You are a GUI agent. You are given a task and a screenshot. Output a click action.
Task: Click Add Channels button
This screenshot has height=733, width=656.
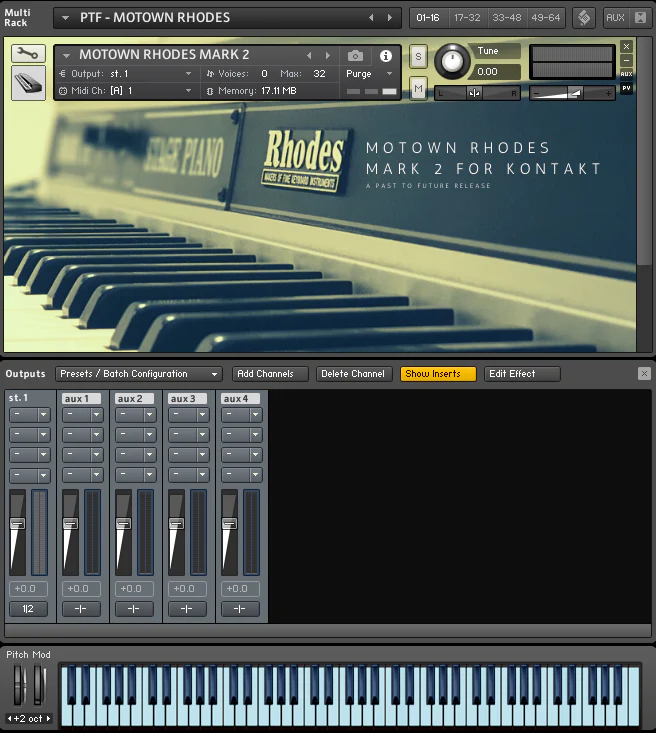(270, 374)
